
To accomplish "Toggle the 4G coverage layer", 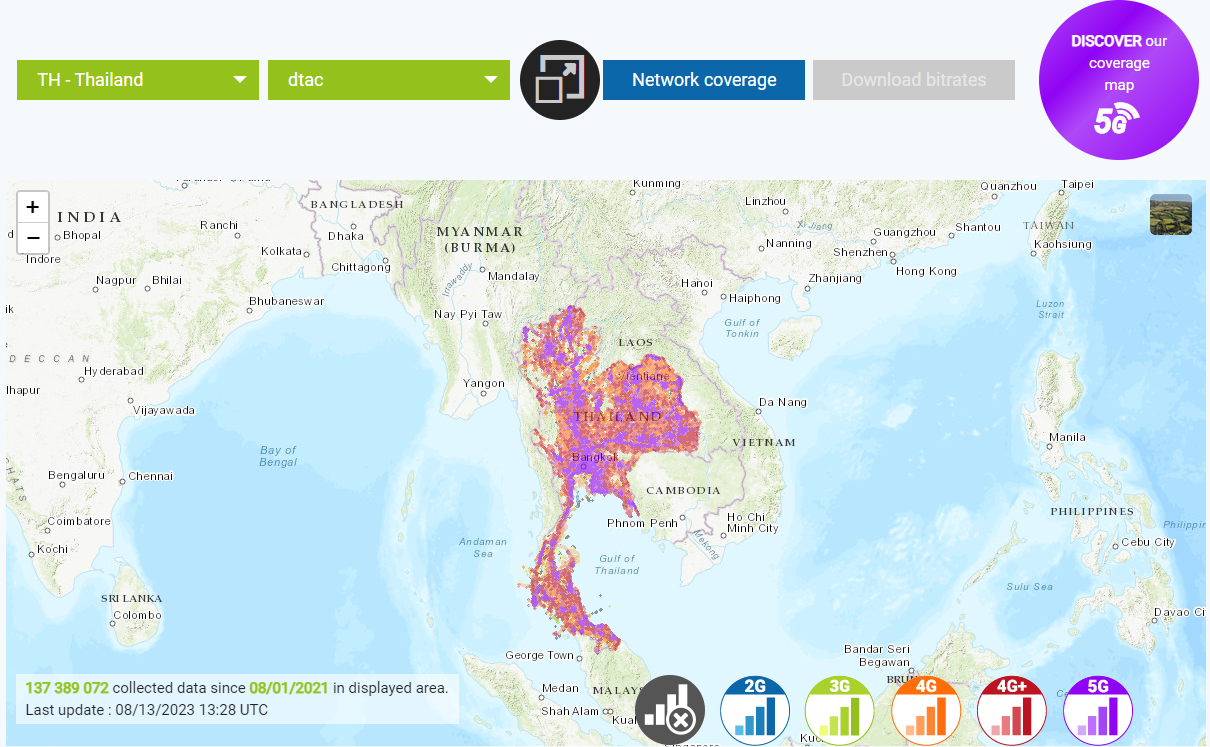I will (x=926, y=710).
